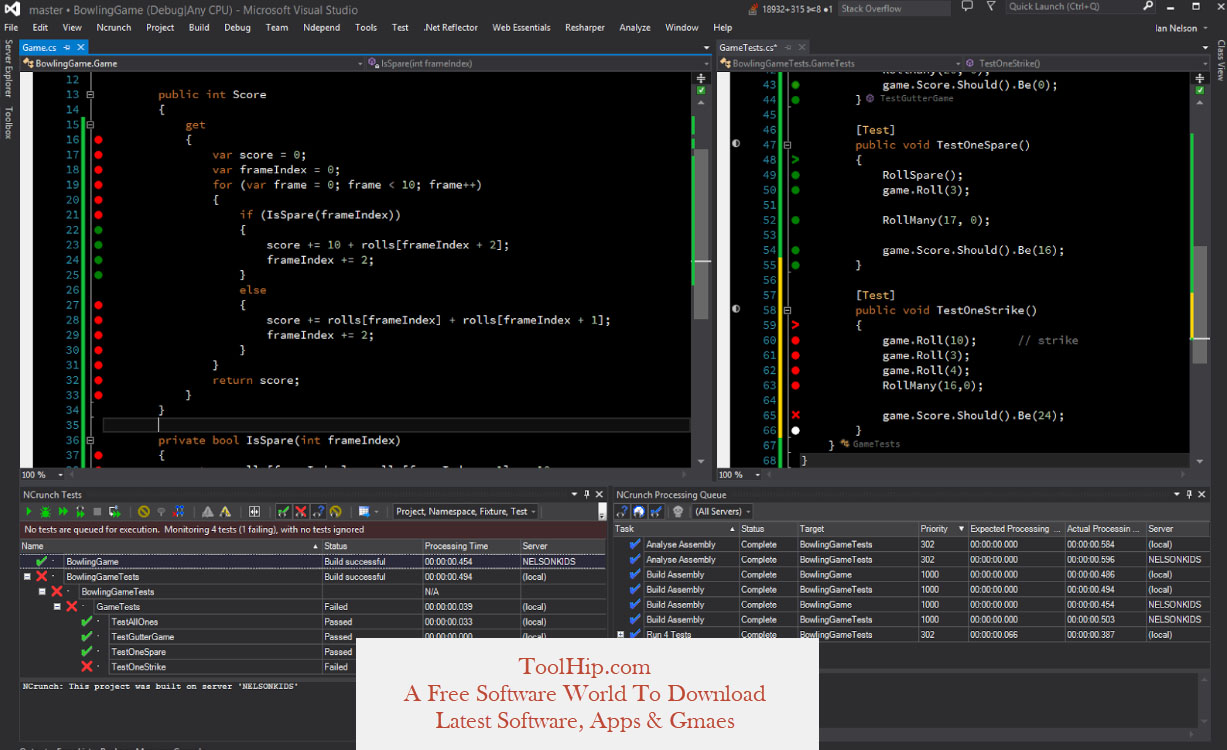Open the IsSpare member dropdown

coord(540,63)
